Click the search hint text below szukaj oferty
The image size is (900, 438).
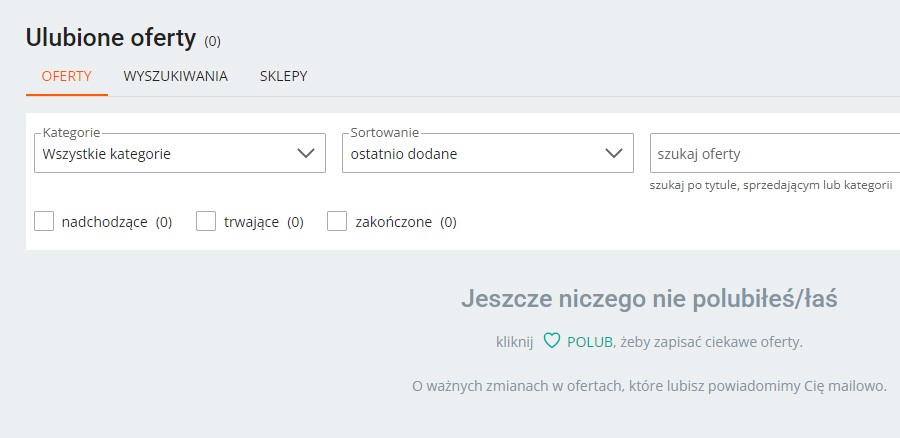tap(771, 185)
